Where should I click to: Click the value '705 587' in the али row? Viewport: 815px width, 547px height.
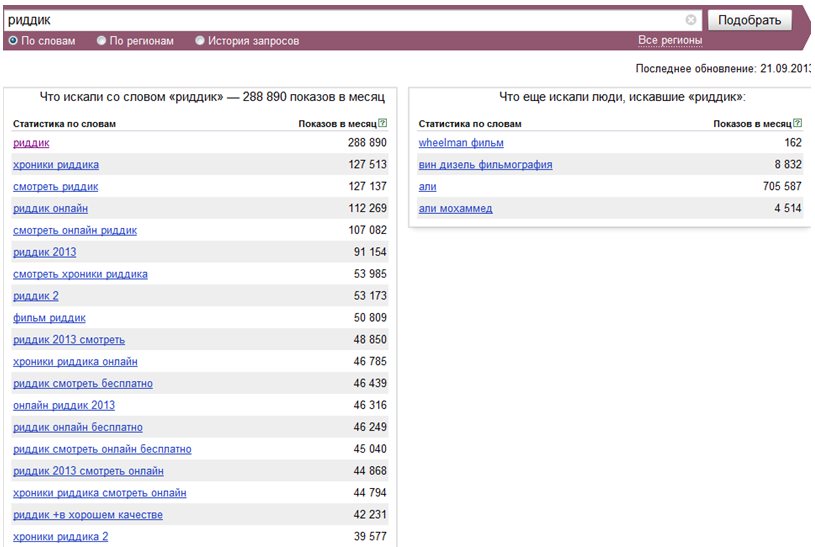(782, 186)
